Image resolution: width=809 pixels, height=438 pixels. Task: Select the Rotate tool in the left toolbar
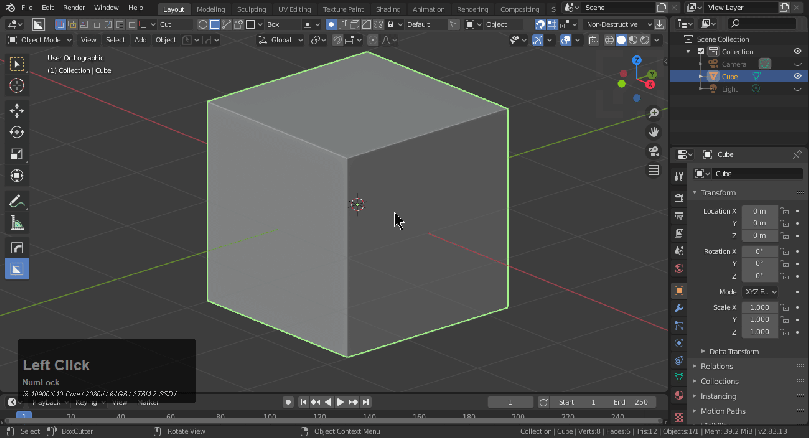[x=17, y=132]
